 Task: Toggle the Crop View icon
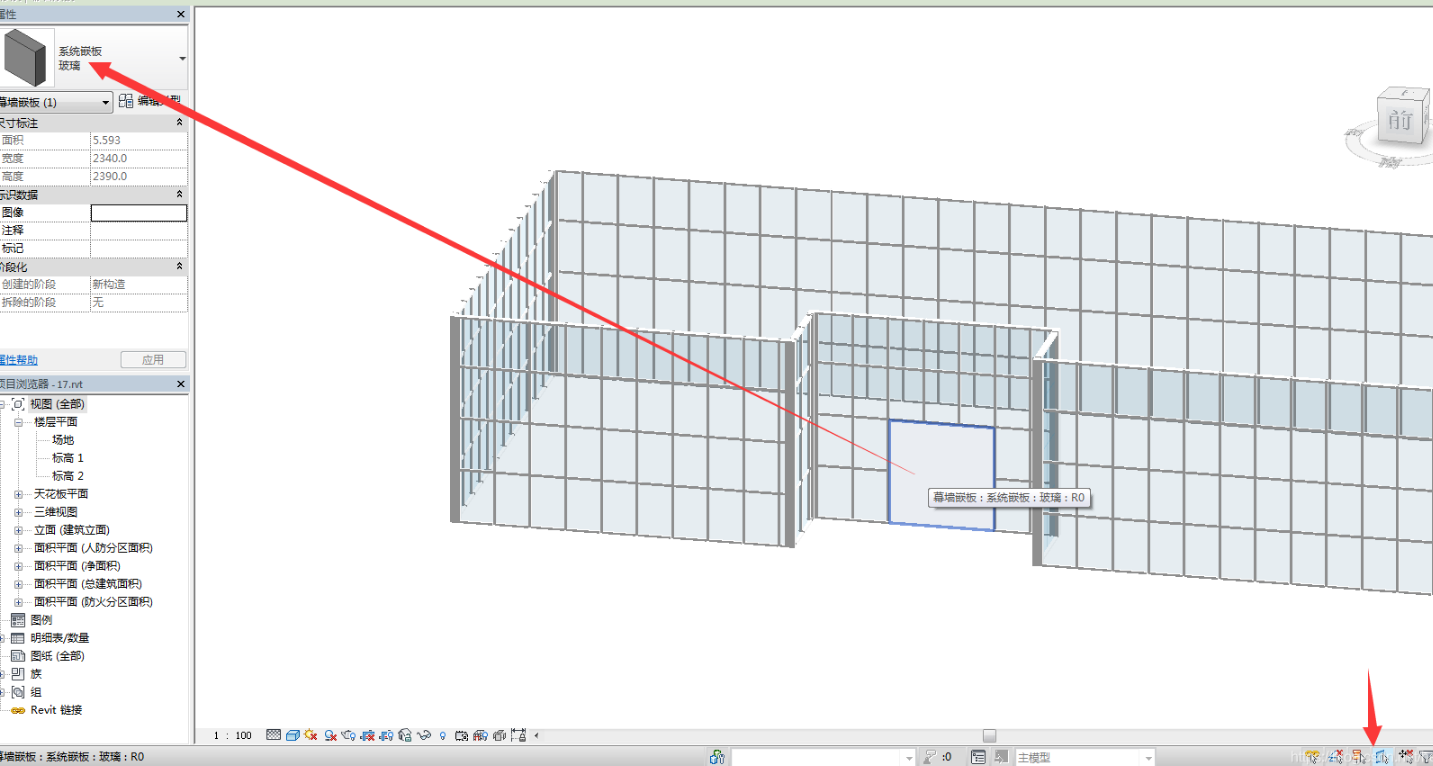pos(368,735)
